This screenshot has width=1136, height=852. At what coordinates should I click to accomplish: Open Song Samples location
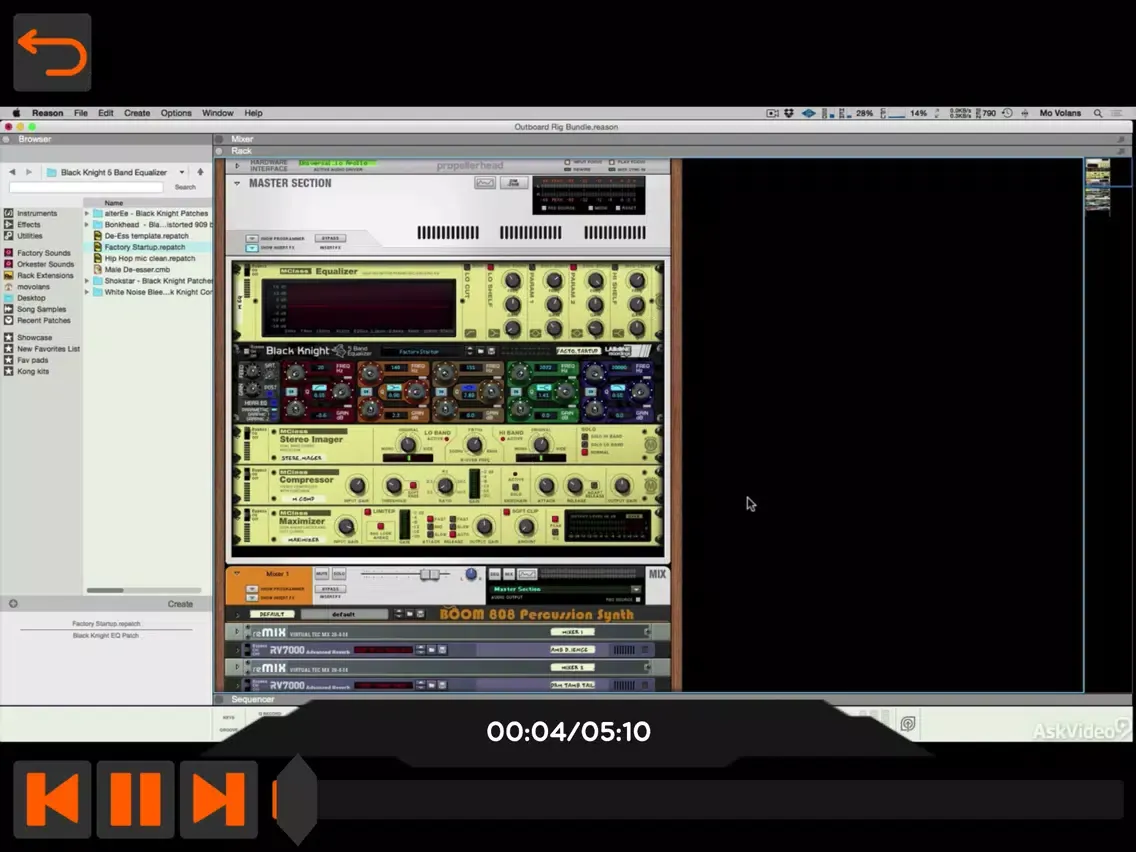click(x=41, y=309)
